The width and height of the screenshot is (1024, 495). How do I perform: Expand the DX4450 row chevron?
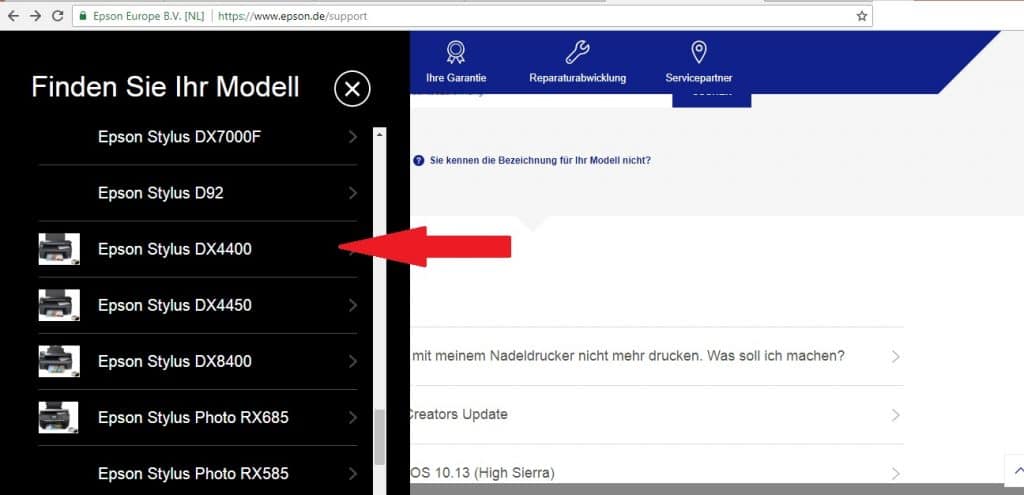353,306
